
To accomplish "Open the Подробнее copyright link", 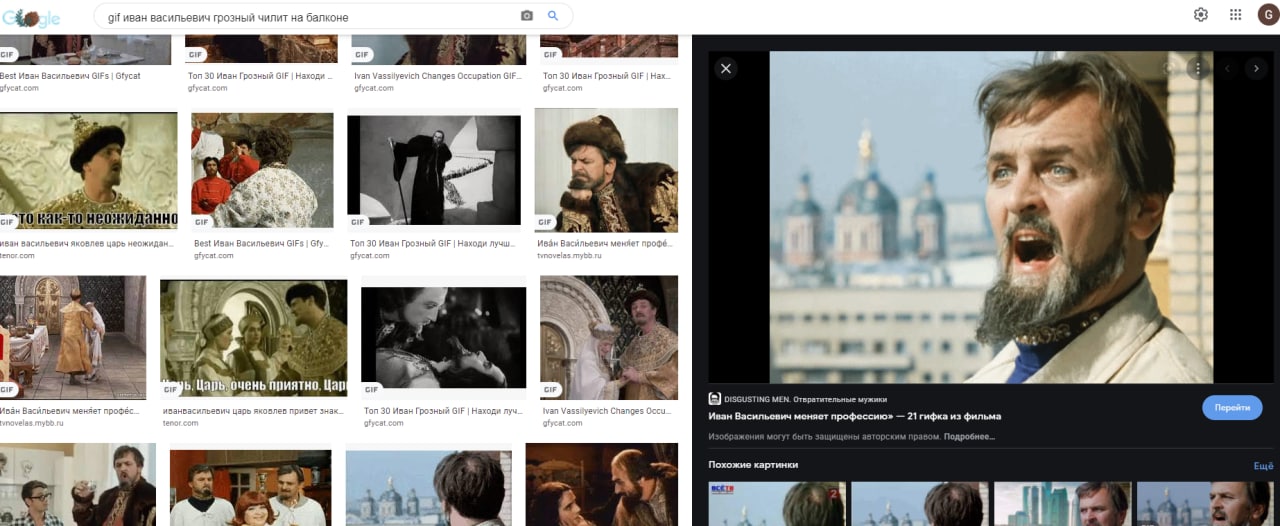I will coord(970,437).
